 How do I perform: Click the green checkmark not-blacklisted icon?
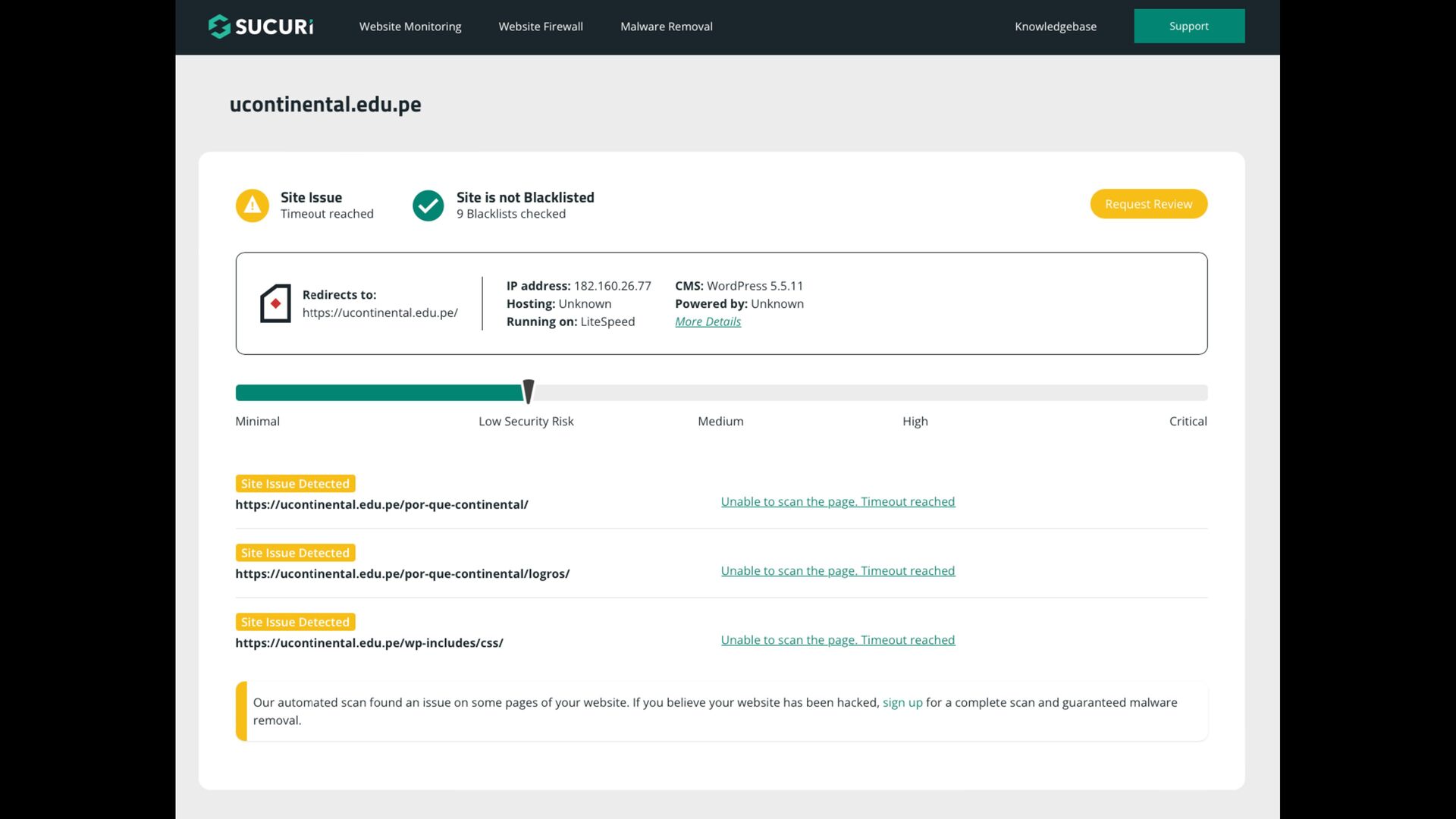click(428, 206)
